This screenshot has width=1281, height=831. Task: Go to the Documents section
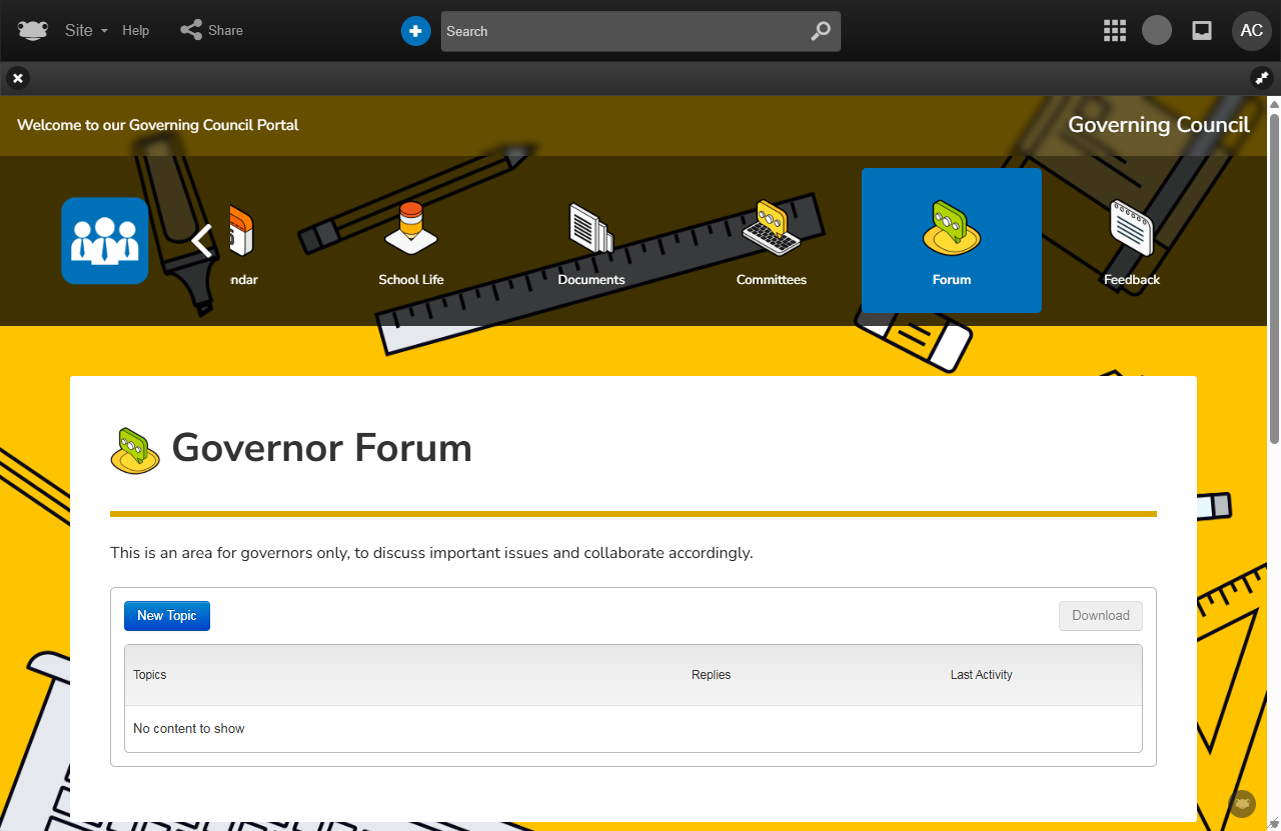click(591, 241)
